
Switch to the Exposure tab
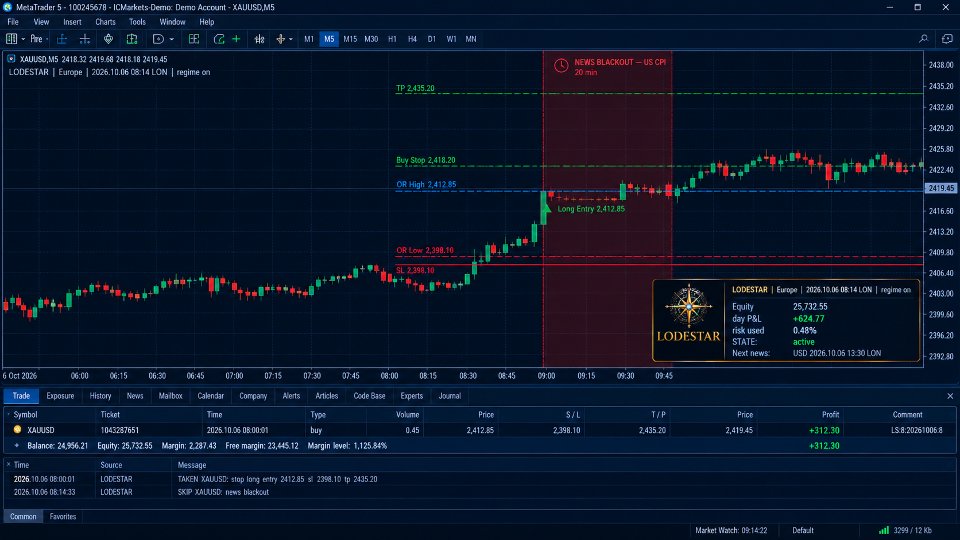(60, 396)
